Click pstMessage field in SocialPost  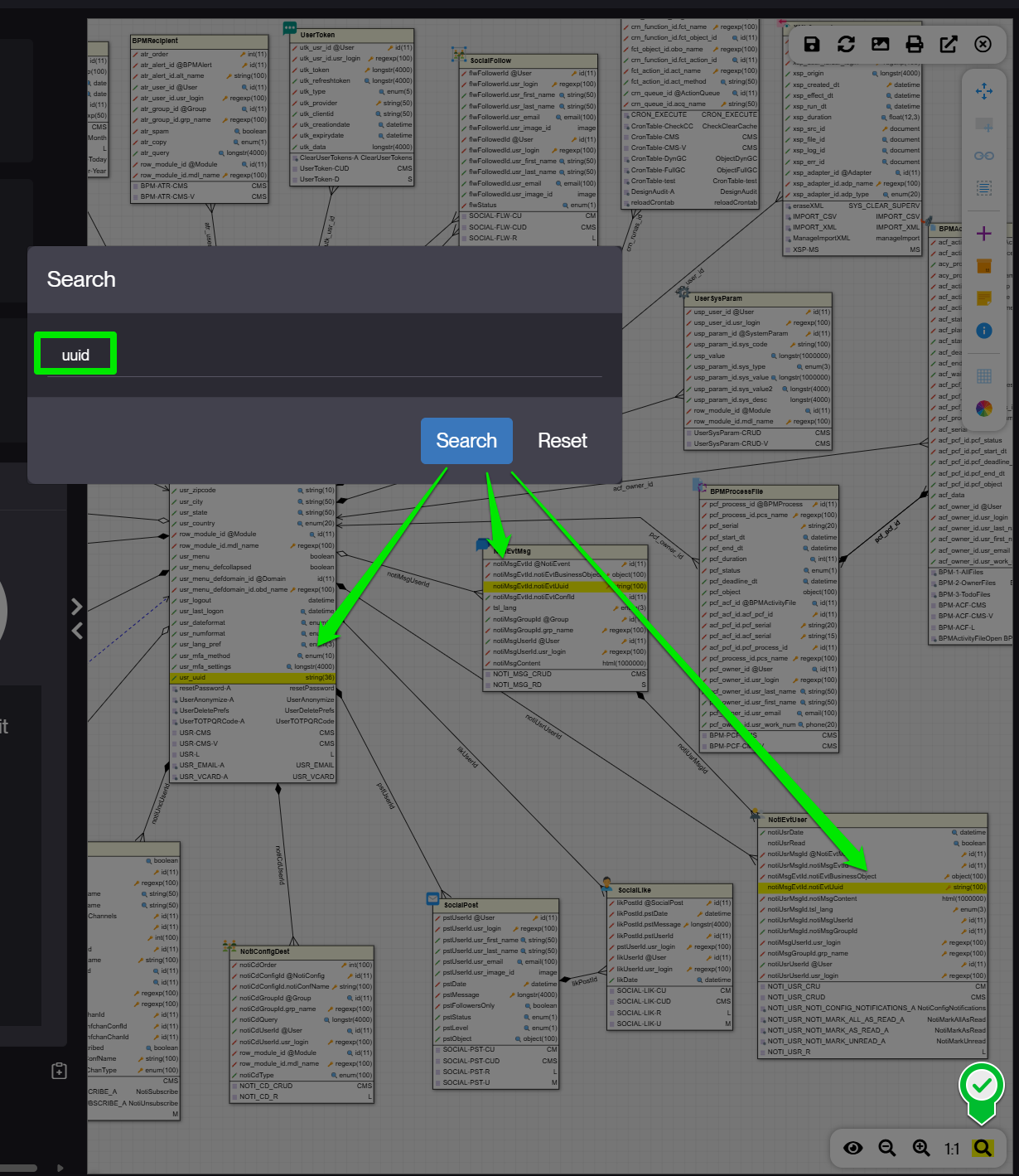coord(496,995)
